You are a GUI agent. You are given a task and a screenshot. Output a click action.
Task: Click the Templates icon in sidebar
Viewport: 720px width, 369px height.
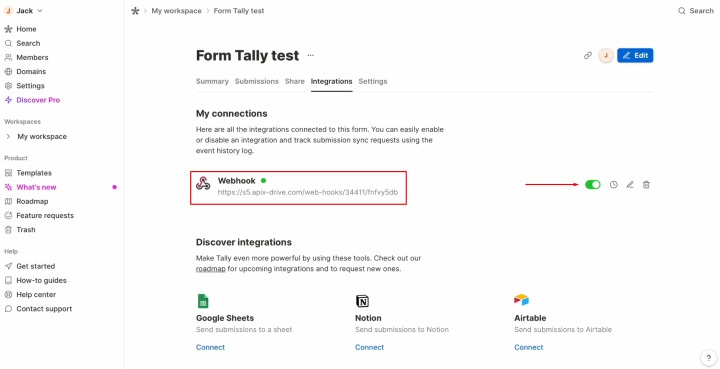point(8,173)
